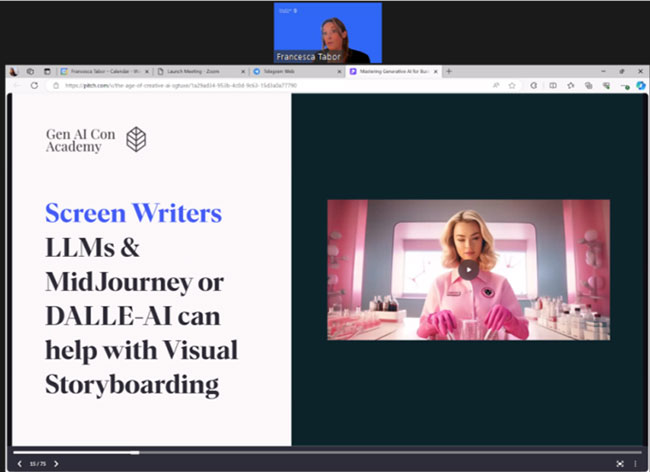View site info lock icon
The height and width of the screenshot is (472, 650).
coord(56,85)
